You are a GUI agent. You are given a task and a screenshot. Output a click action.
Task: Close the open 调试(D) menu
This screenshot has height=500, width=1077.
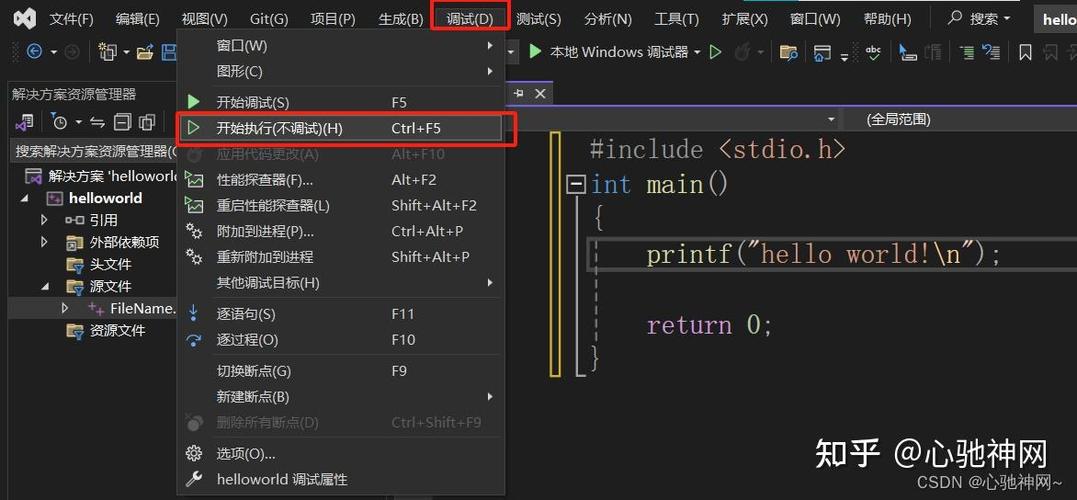[x=470, y=19]
